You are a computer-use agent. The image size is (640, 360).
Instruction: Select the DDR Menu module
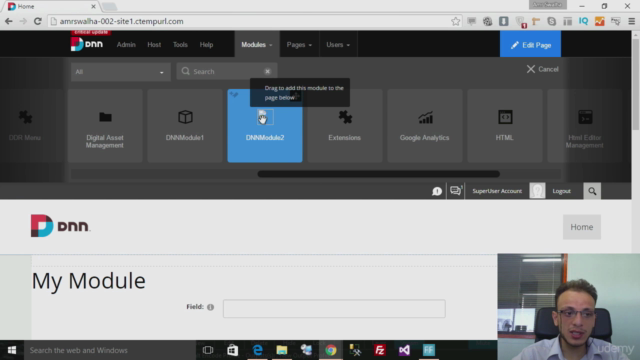click(x=25, y=126)
